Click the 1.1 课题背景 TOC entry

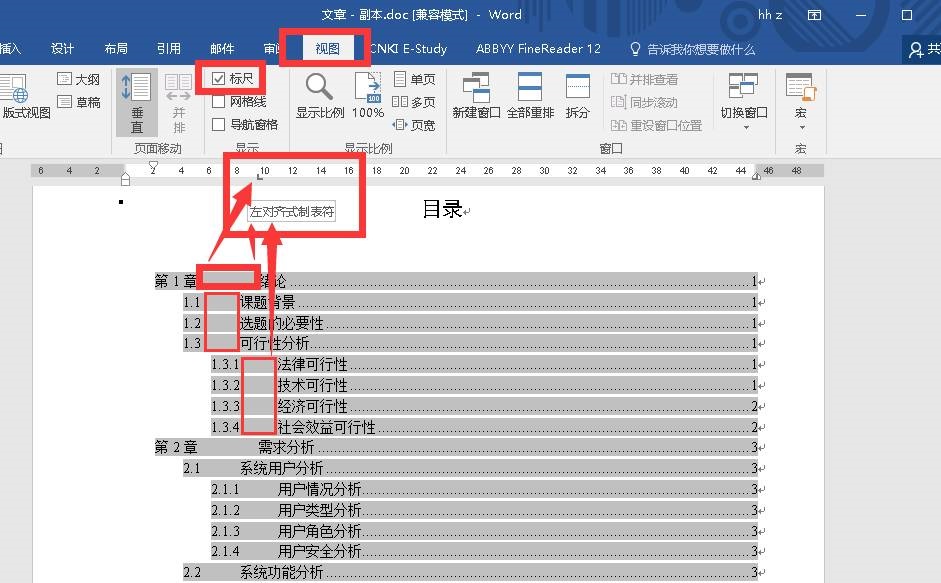click(470, 302)
